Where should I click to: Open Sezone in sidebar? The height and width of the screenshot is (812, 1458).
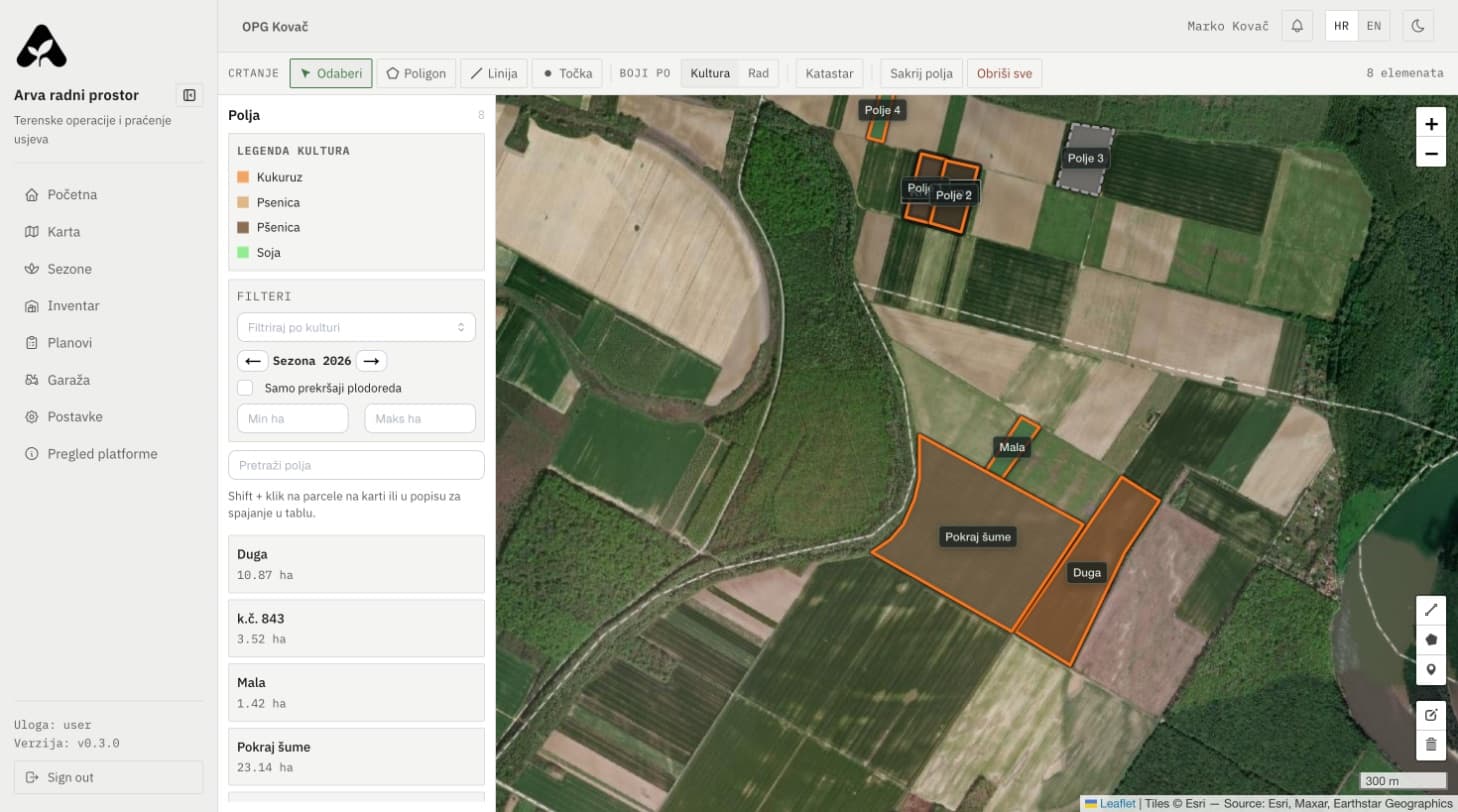pyautogui.click(x=108, y=269)
